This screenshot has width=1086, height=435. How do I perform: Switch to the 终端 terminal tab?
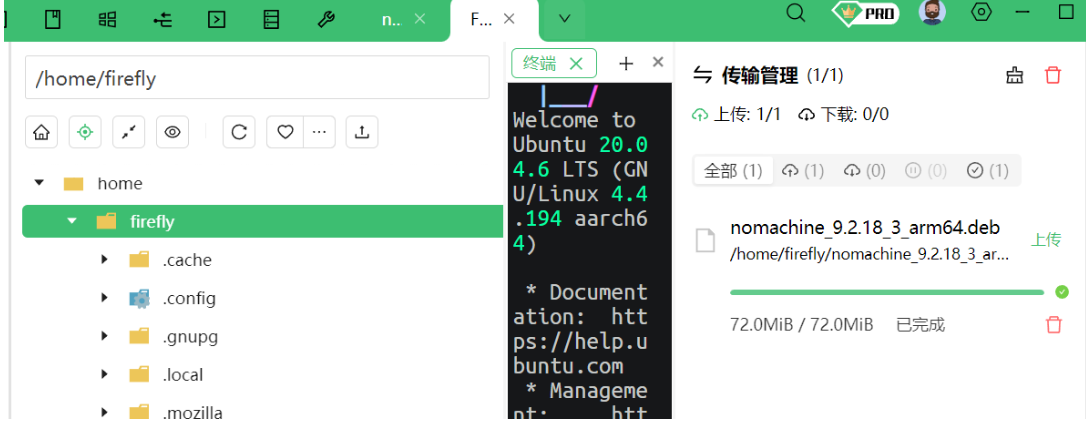point(540,63)
